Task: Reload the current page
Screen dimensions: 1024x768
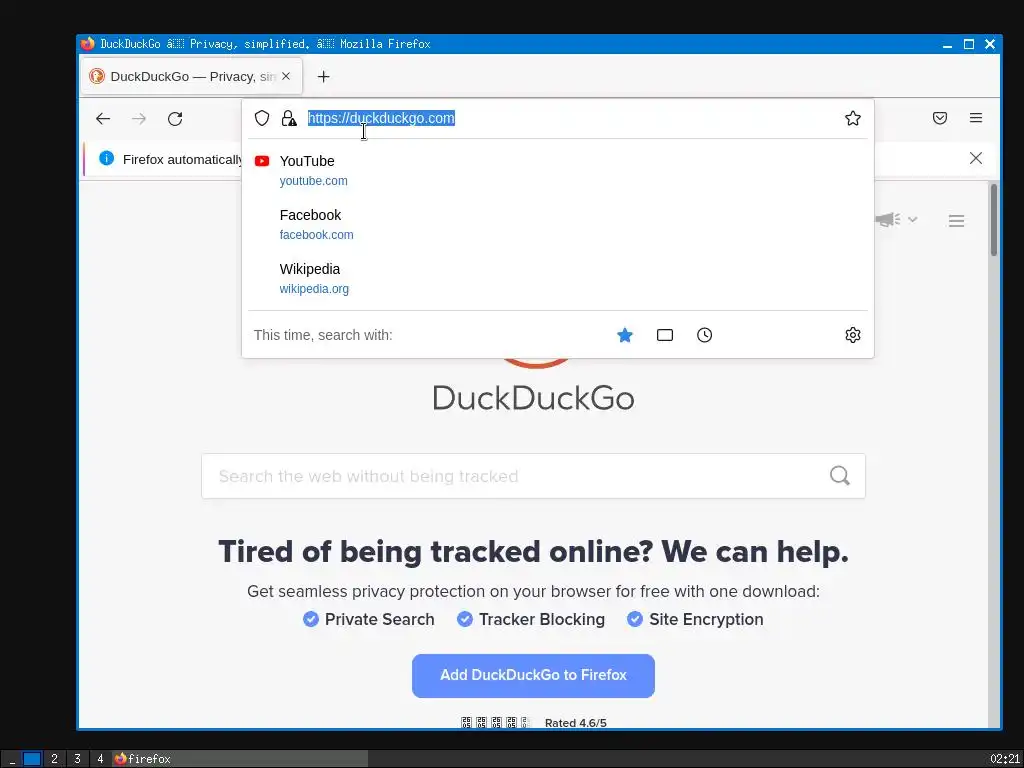Action: point(175,119)
